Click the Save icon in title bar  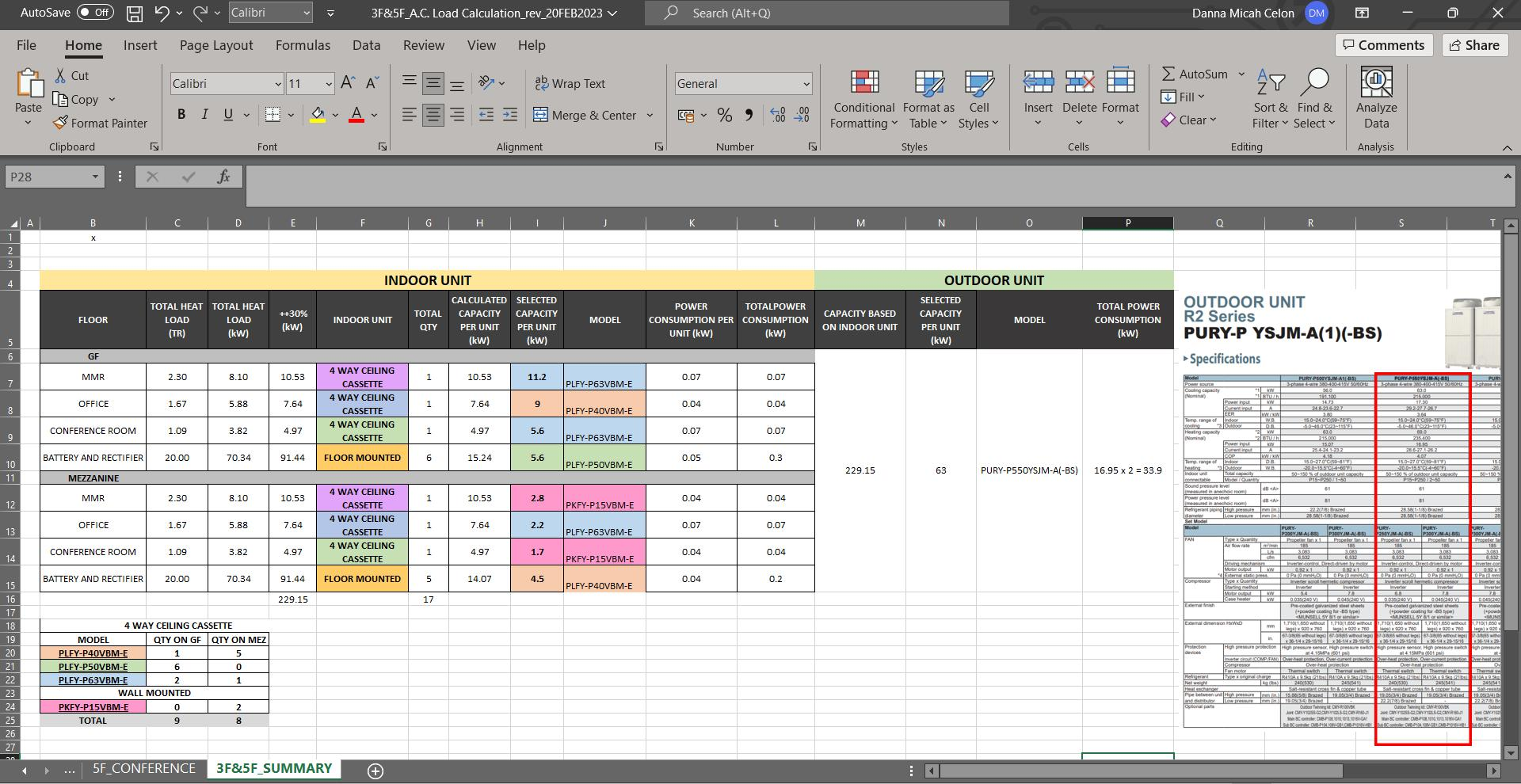135,13
